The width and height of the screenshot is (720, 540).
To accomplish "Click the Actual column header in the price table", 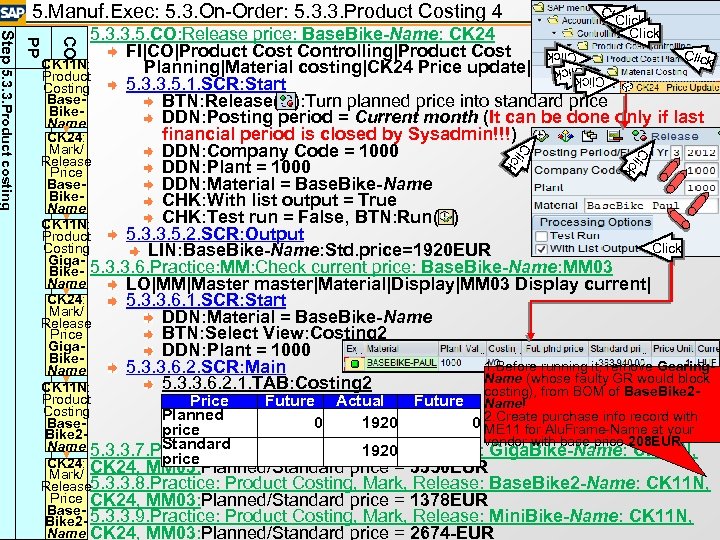I will pyautogui.click(x=360, y=401).
